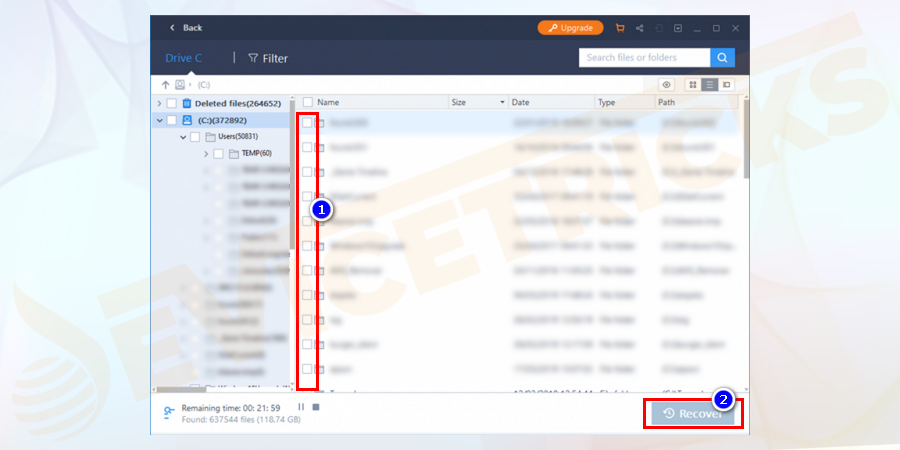900x450 pixels.
Task: Sort files by the Name column
Action: tap(328, 102)
